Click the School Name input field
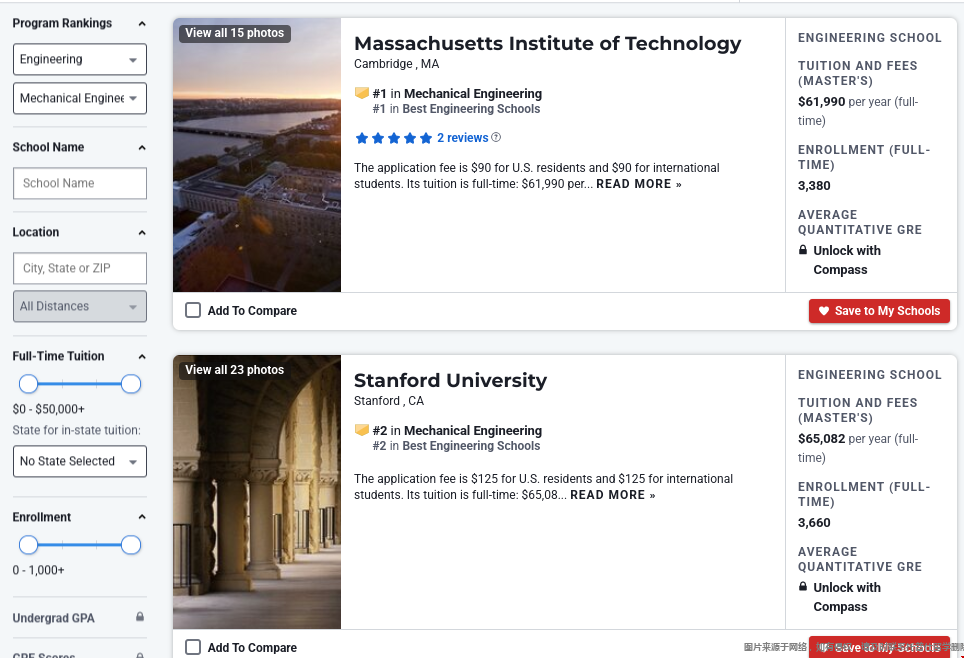 click(x=80, y=183)
